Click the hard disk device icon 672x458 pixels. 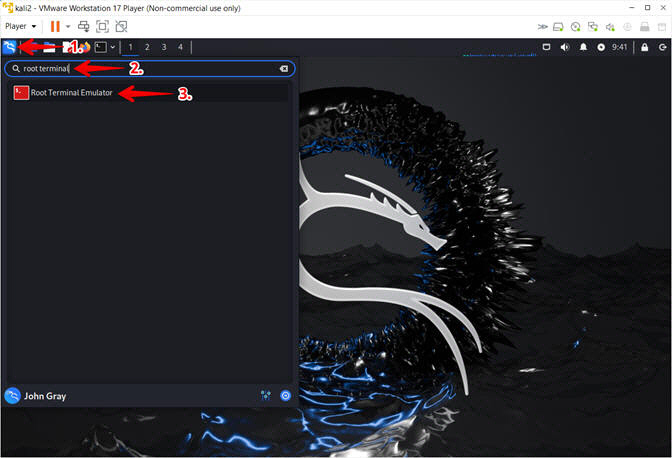(558, 27)
